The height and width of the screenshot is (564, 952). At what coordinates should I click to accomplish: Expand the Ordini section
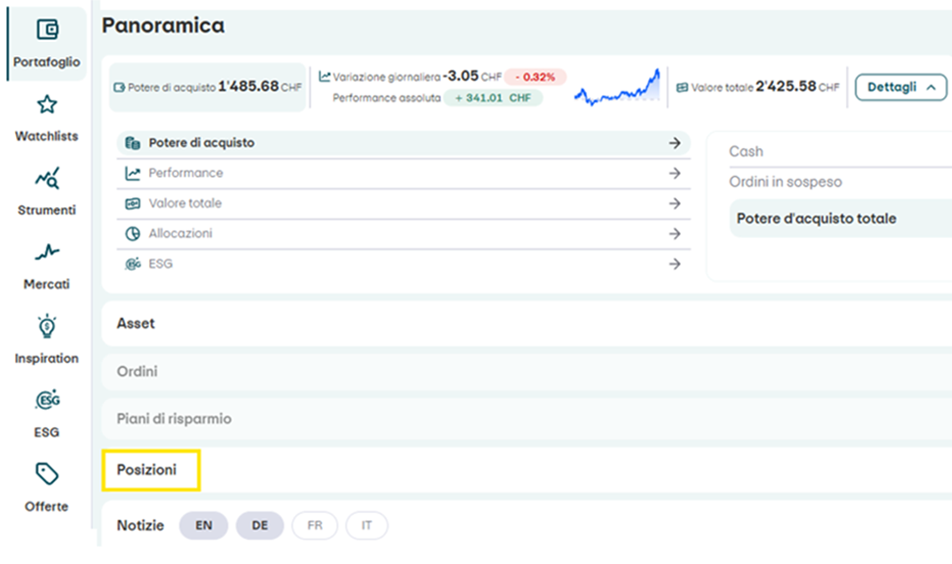(x=137, y=372)
